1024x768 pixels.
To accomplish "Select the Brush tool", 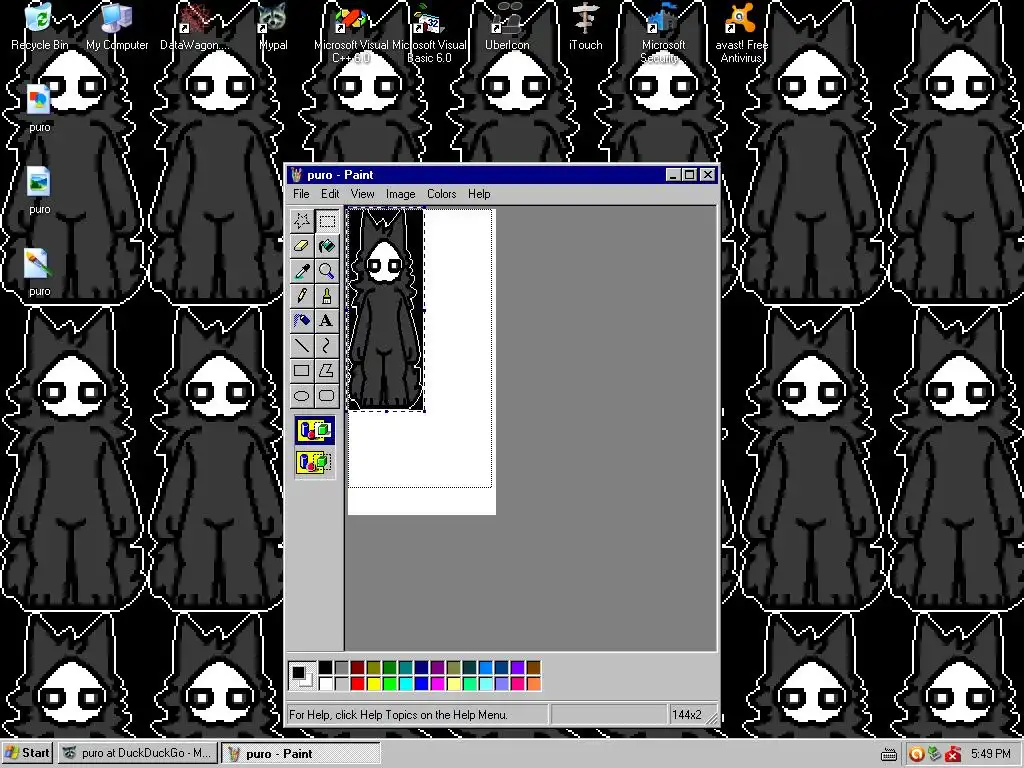I will (x=327, y=296).
